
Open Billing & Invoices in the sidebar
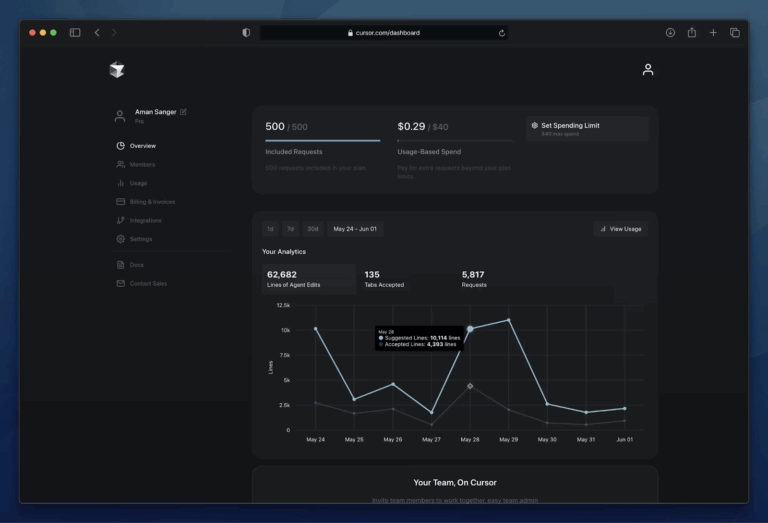tap(151, 202)
